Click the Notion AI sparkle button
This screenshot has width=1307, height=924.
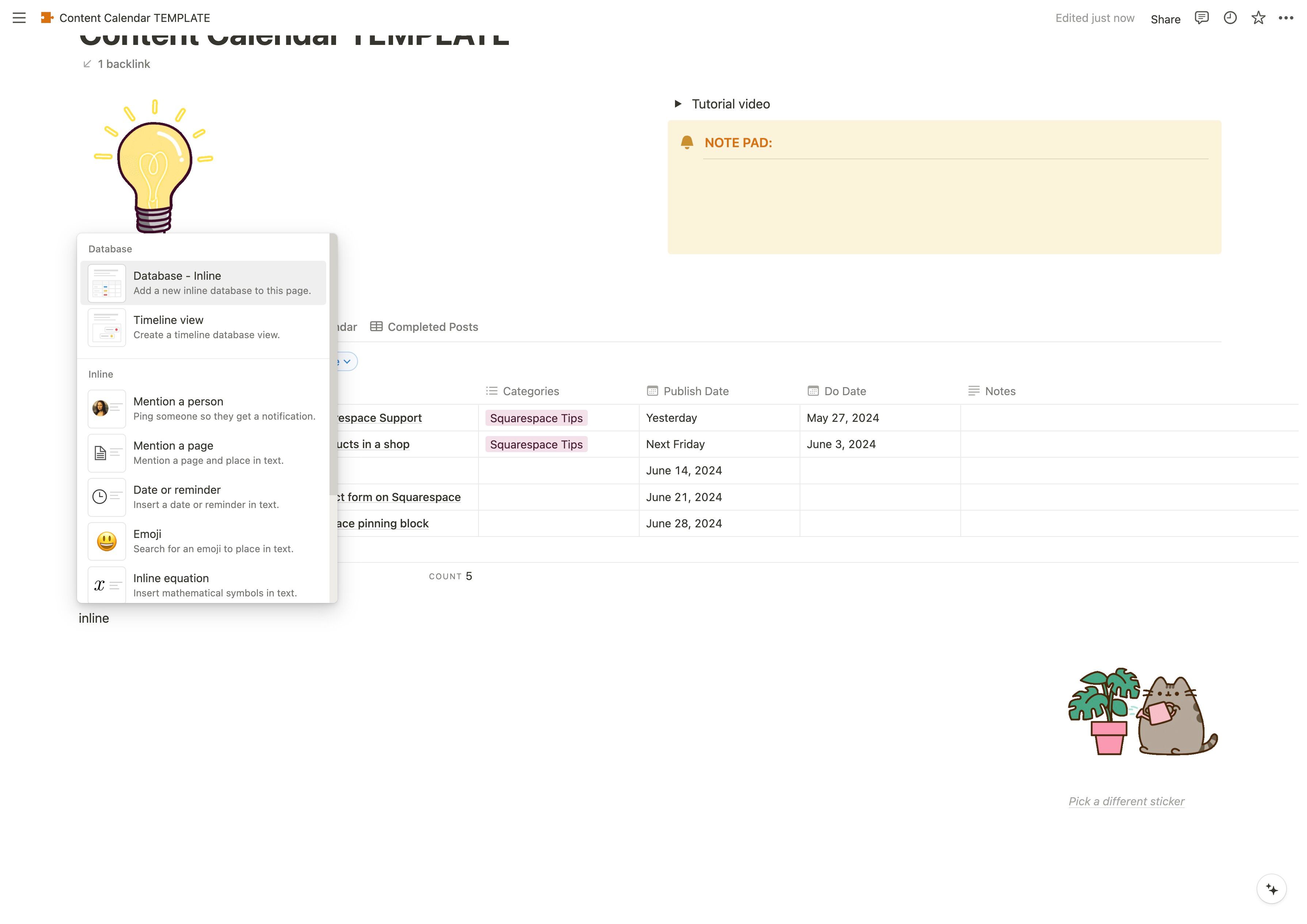[1271, 889]
